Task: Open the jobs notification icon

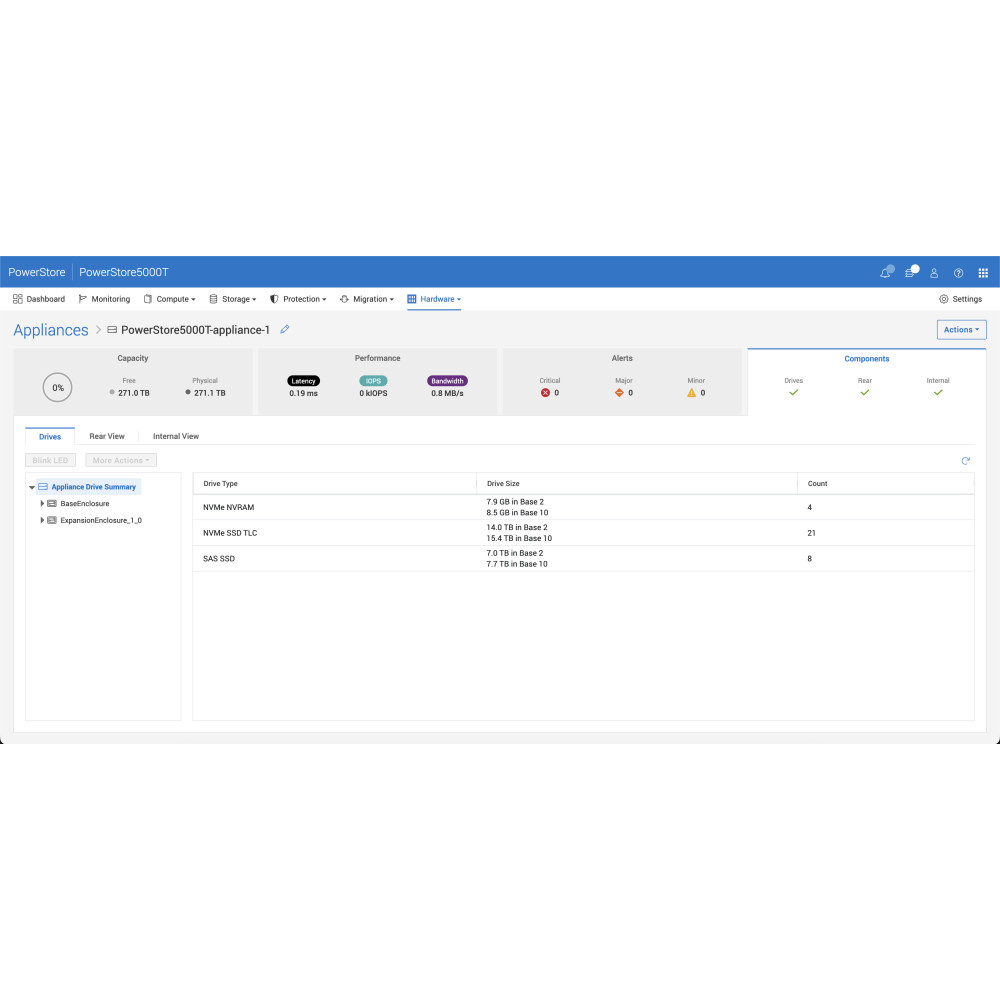Action: pyautogui.click(x=910, y=272)
